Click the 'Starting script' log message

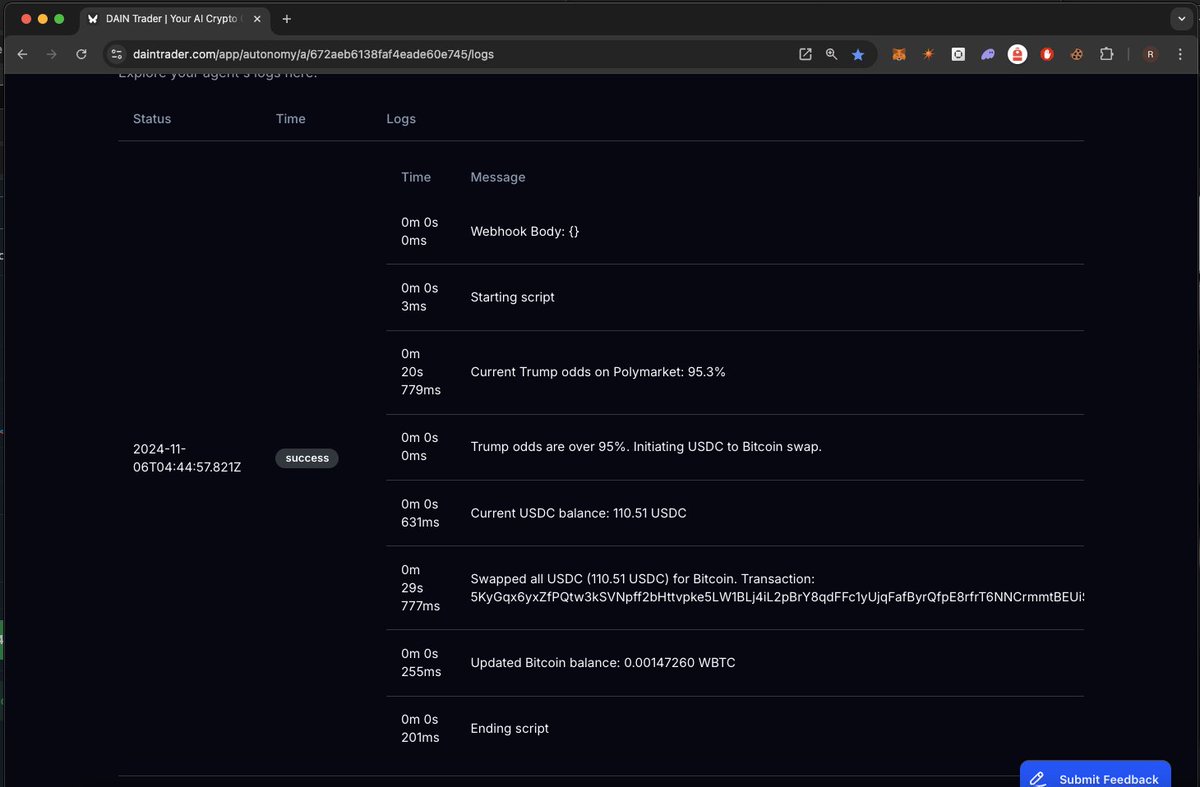512,297
